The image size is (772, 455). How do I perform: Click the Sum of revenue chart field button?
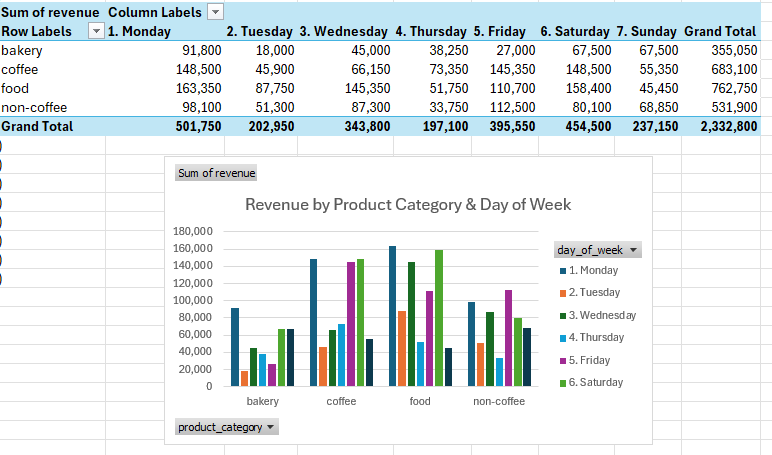click(216, 173)
